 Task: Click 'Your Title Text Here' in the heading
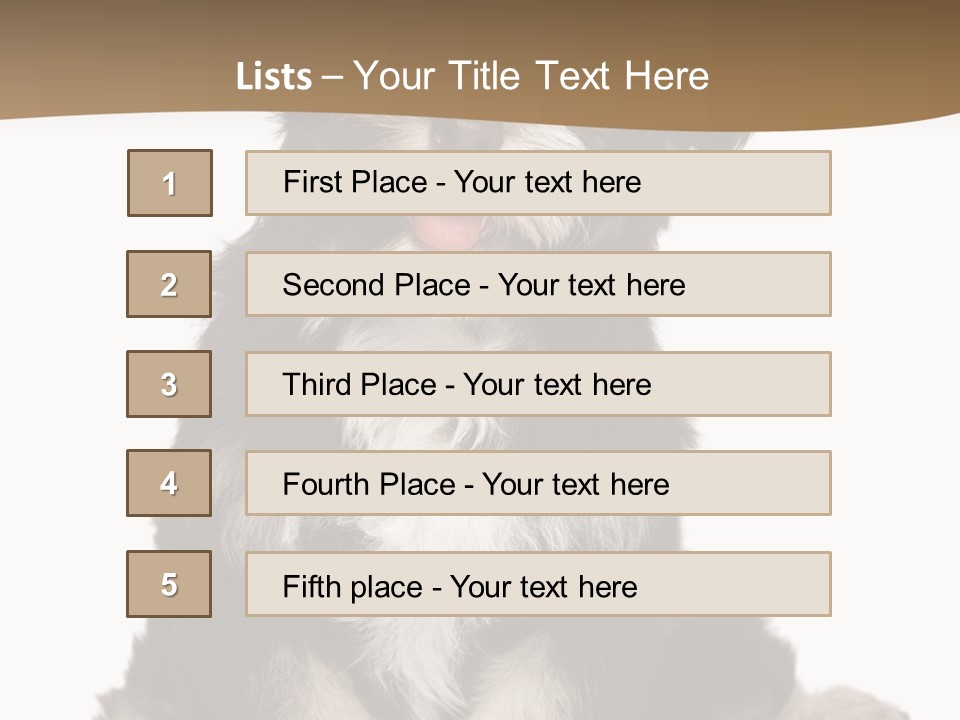[x=530, y=76]
